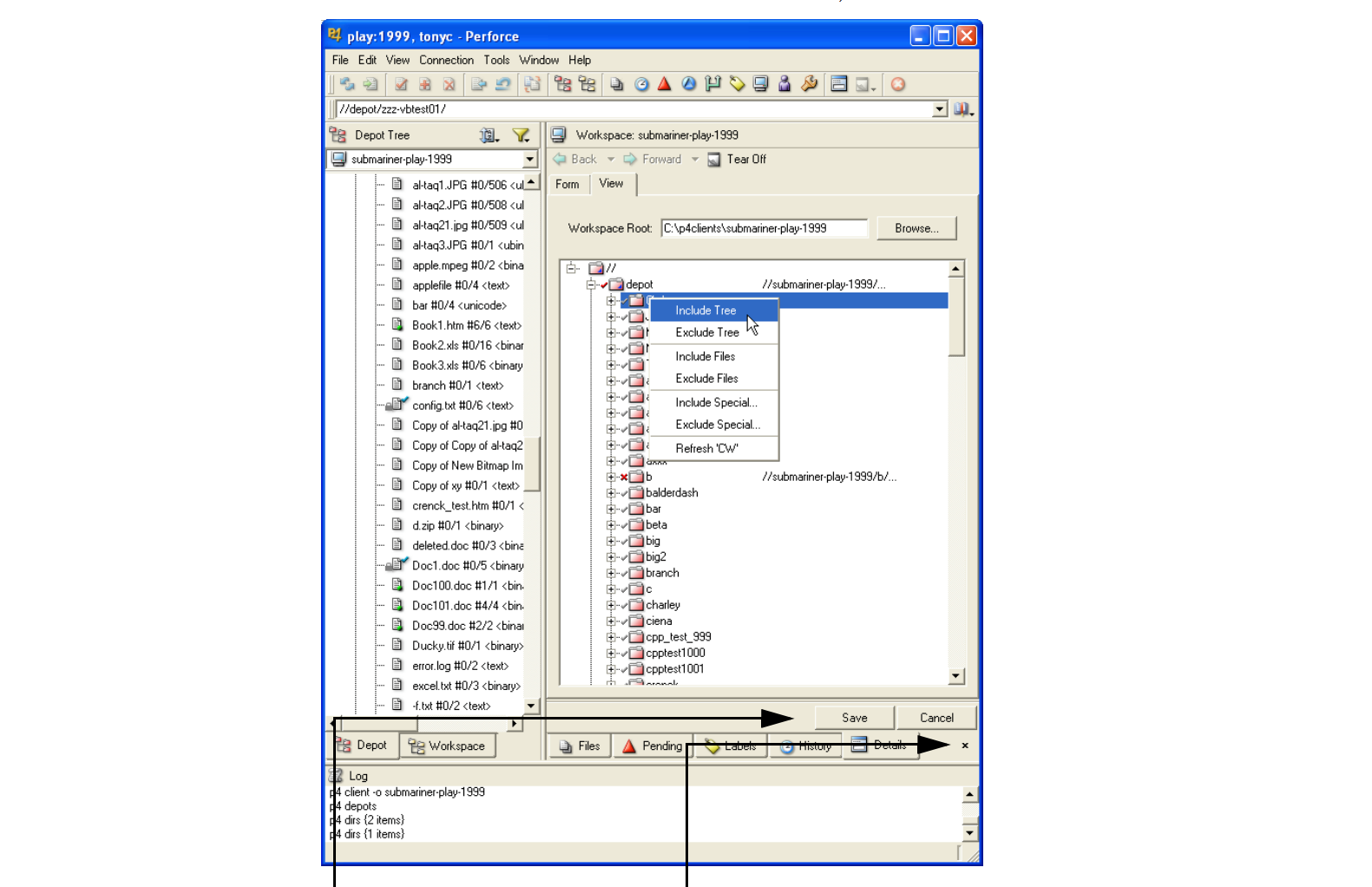Choose Include Files from context menu
Screen dimensions: 1372x887
[x=713, y=357]
